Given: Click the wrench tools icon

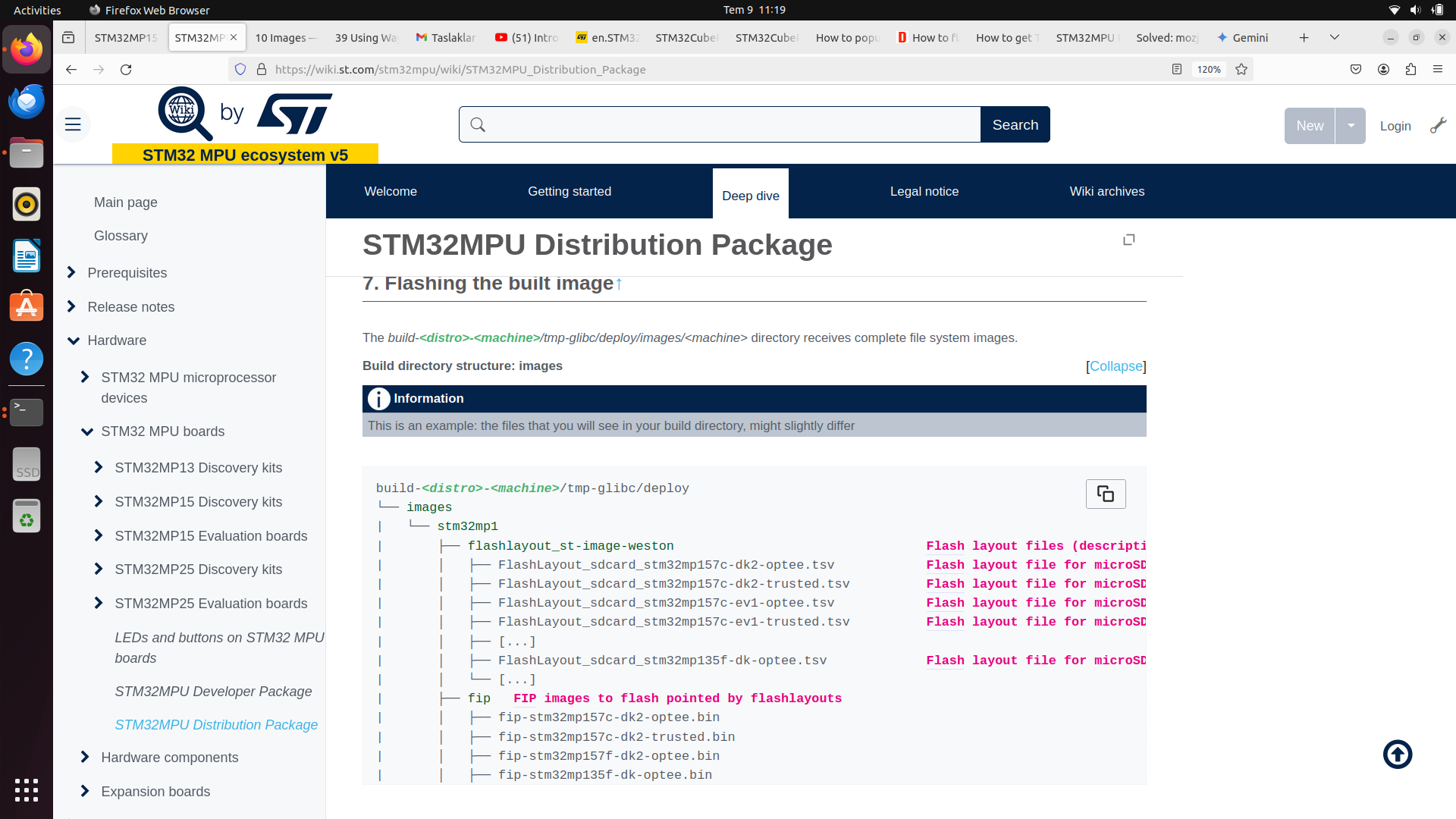Looking at the screenshot, I should click(1438, 126).
